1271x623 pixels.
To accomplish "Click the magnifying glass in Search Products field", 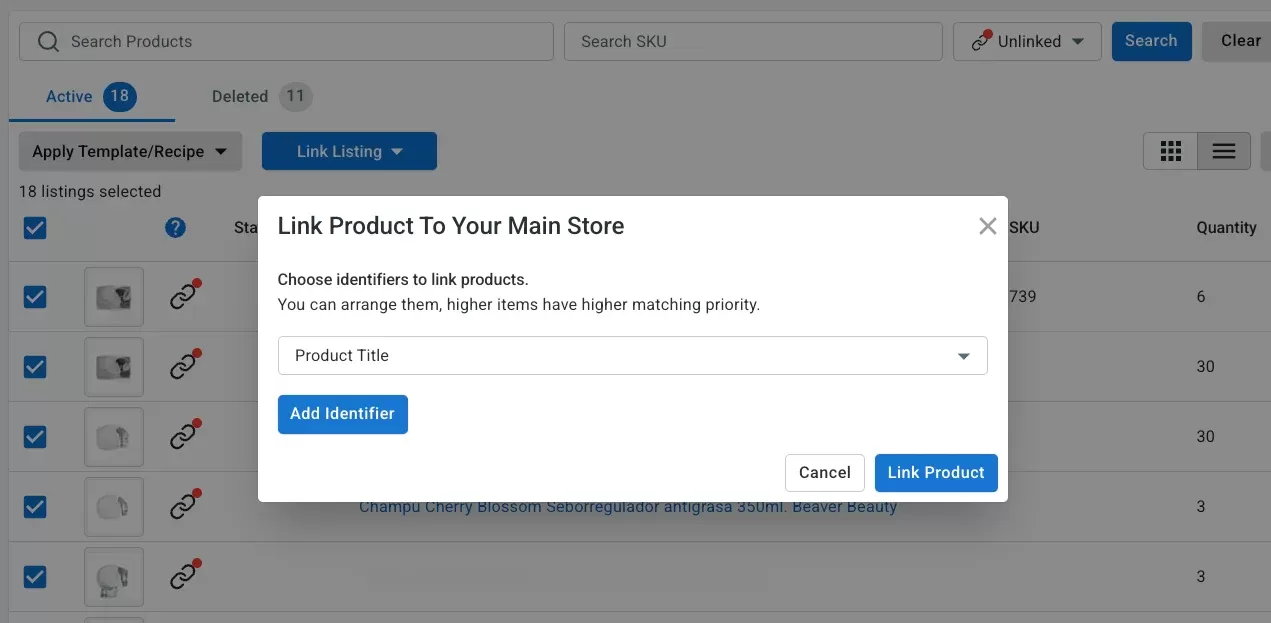I will [47, 41].
